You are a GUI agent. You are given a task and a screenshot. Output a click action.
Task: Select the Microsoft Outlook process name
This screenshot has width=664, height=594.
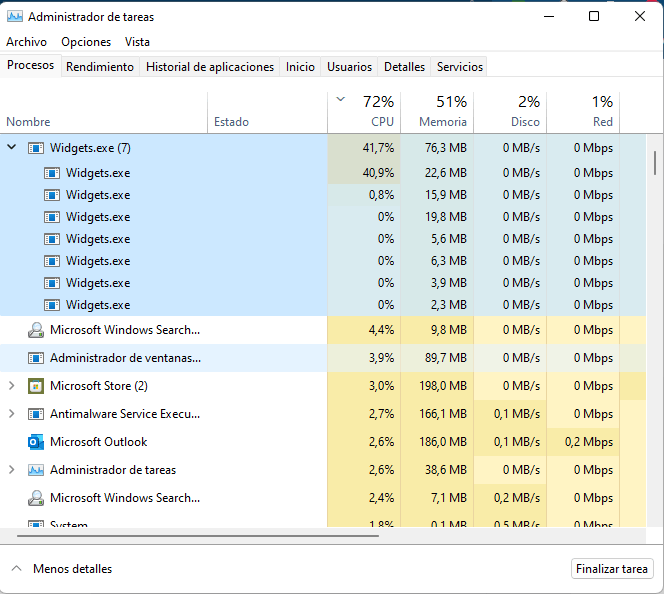coord(99,442)
